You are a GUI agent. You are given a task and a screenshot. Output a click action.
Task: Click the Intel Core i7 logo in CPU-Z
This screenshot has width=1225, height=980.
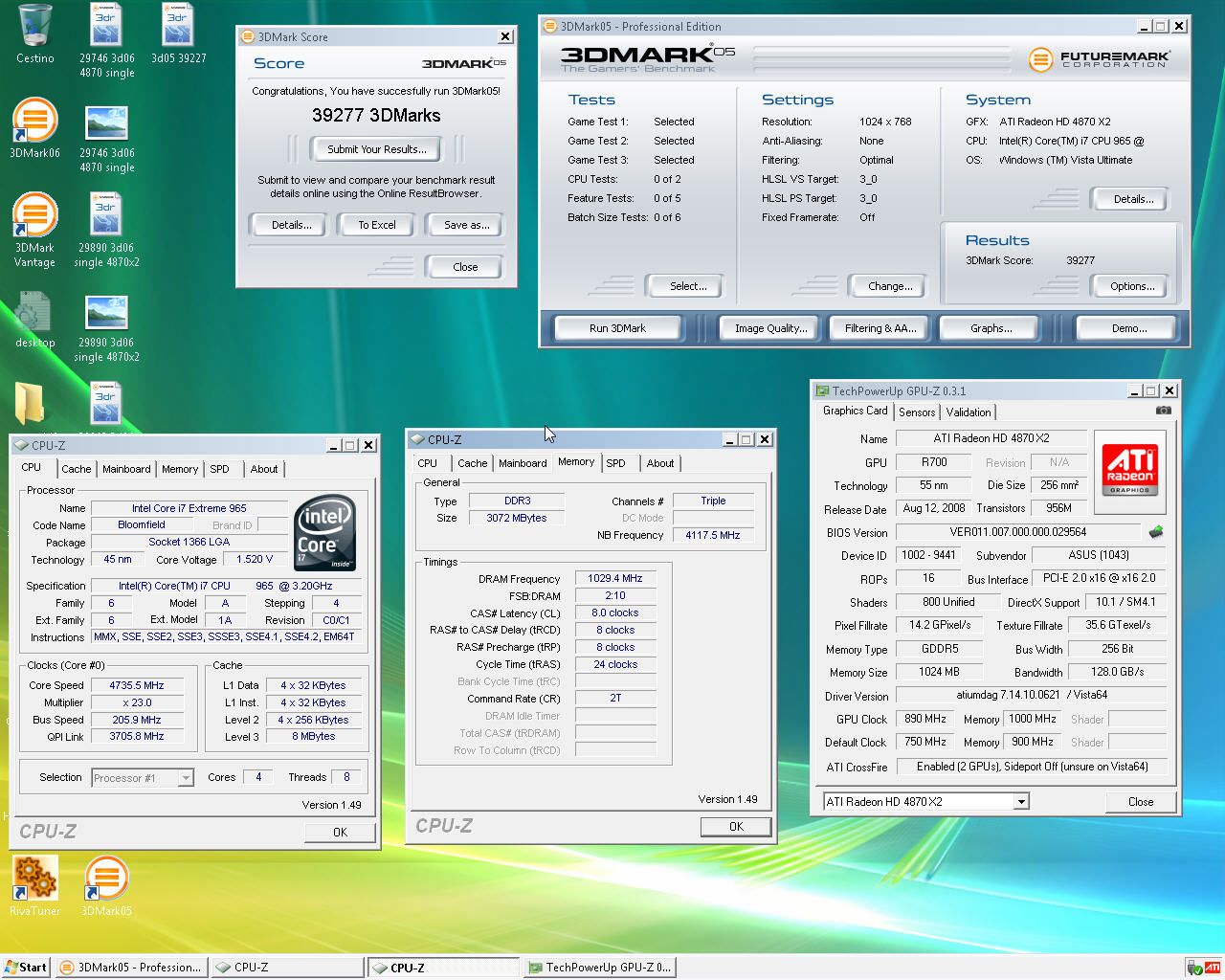(x=325, y=533)
